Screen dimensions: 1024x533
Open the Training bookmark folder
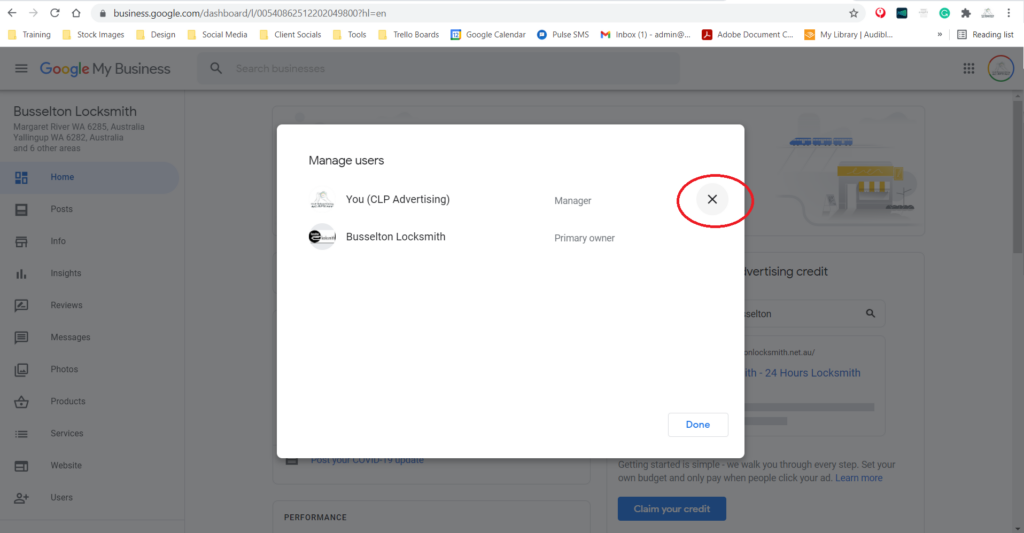[29, 35]
